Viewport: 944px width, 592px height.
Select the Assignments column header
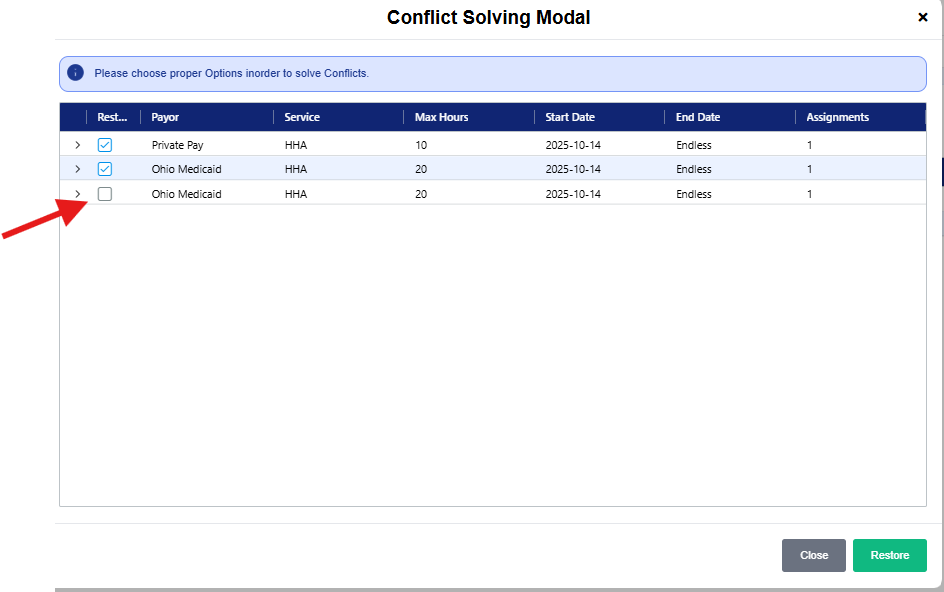838,117
